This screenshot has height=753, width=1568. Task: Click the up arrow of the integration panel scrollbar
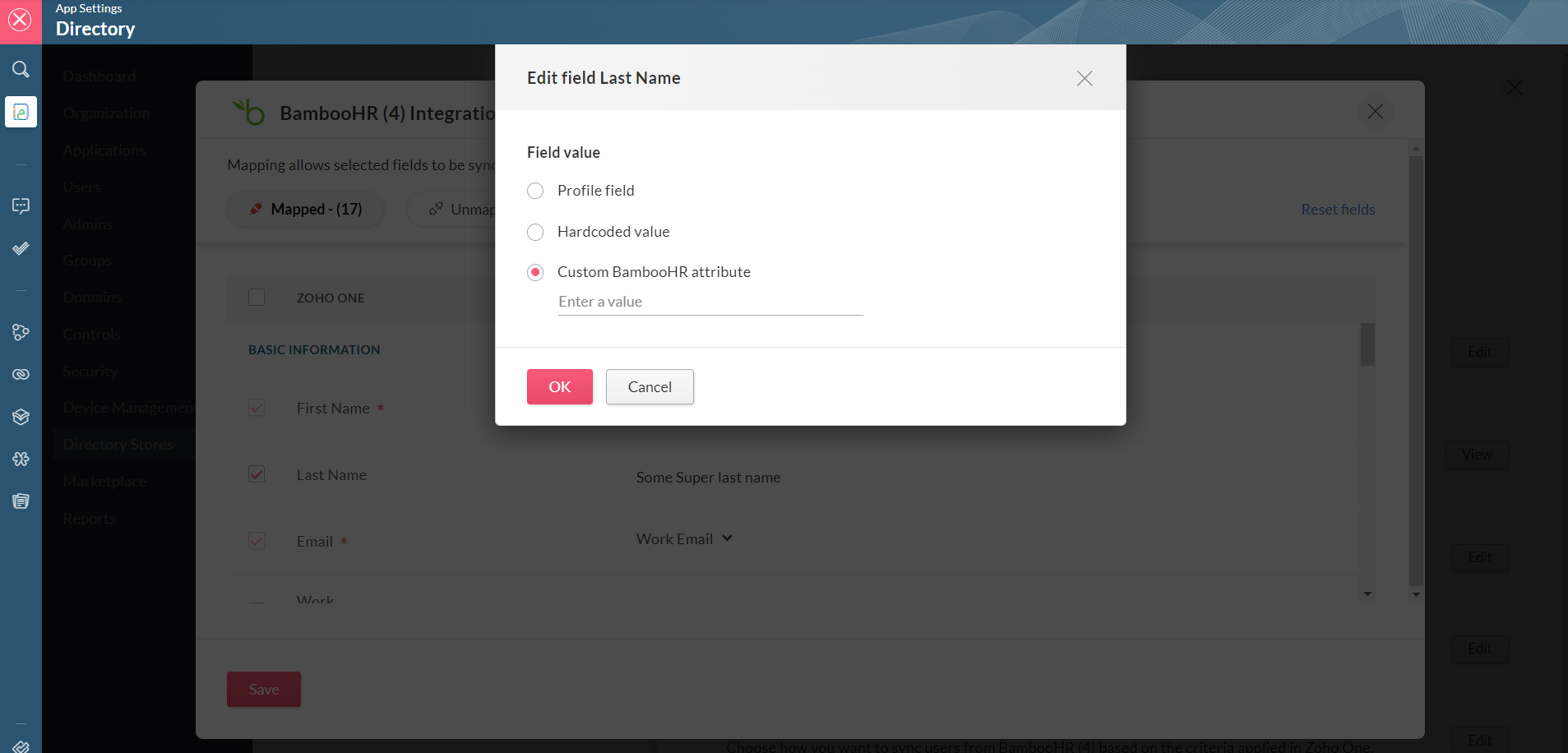pyautogui.click(x=1416, y=149)
